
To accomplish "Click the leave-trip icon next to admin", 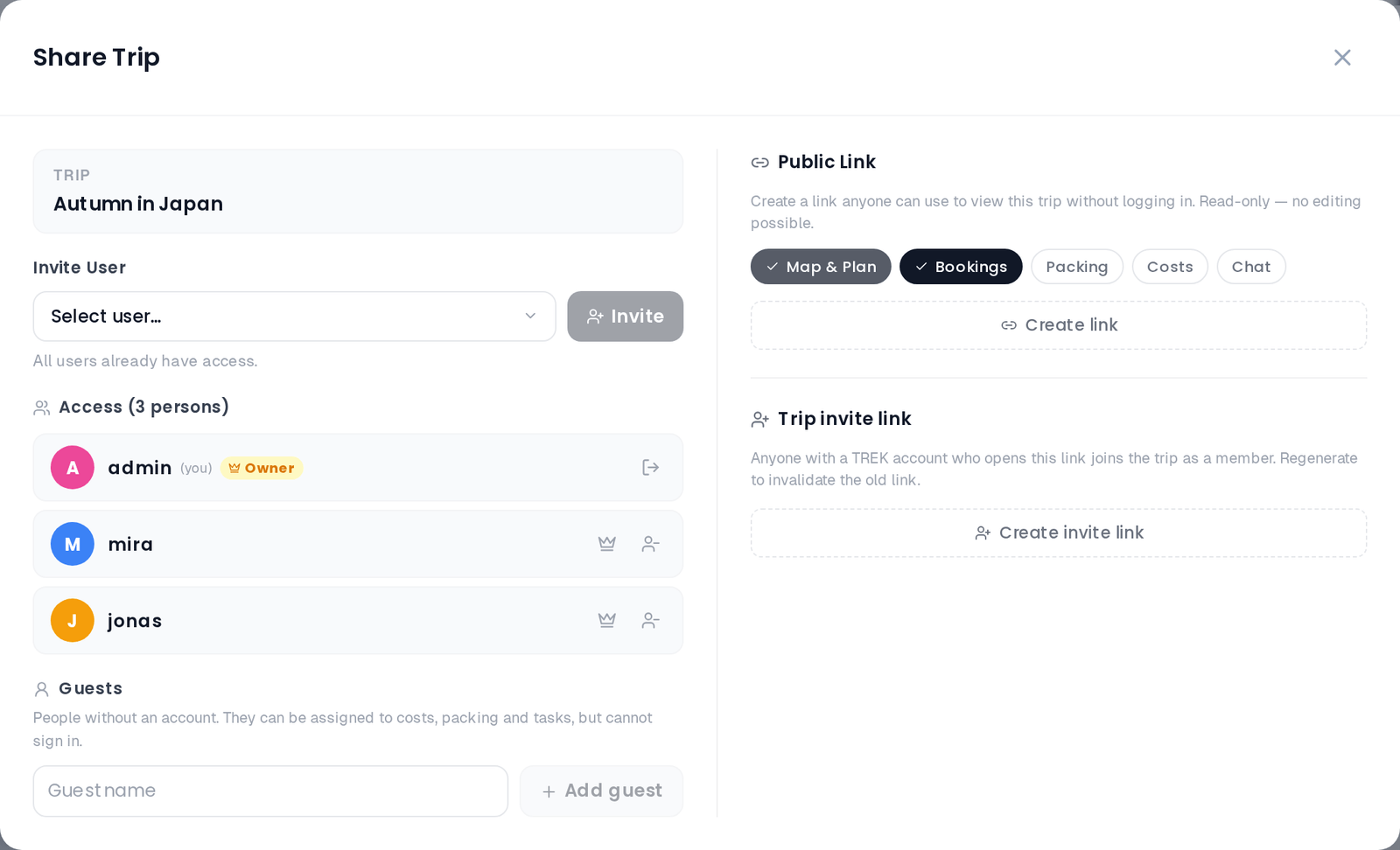I will [650, 468].
